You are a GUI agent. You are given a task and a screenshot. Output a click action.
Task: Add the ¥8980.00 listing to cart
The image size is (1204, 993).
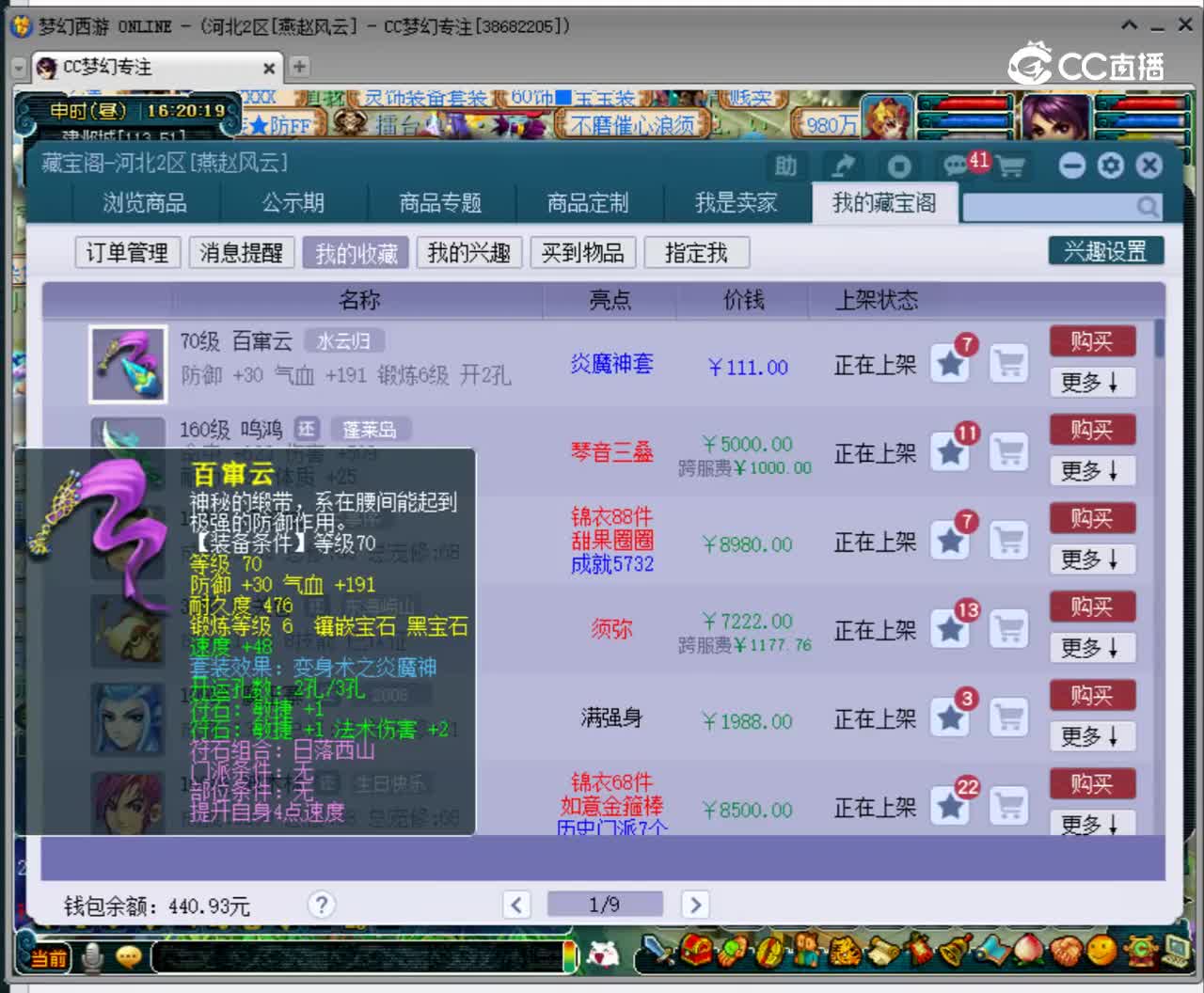coord(1008,540)
